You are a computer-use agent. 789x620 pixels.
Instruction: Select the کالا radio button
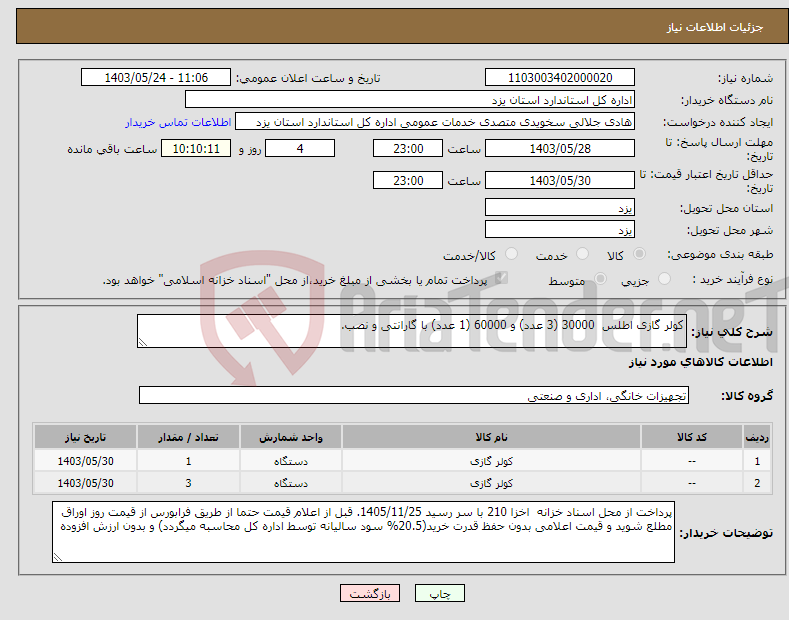[x=639, y=254]
